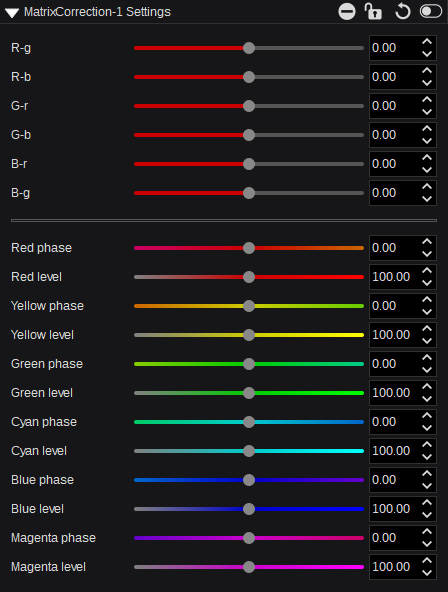This screenshot has height=592, width=448.
Task: Decrease R-b value with down arrow
Action: coord(427,83)
